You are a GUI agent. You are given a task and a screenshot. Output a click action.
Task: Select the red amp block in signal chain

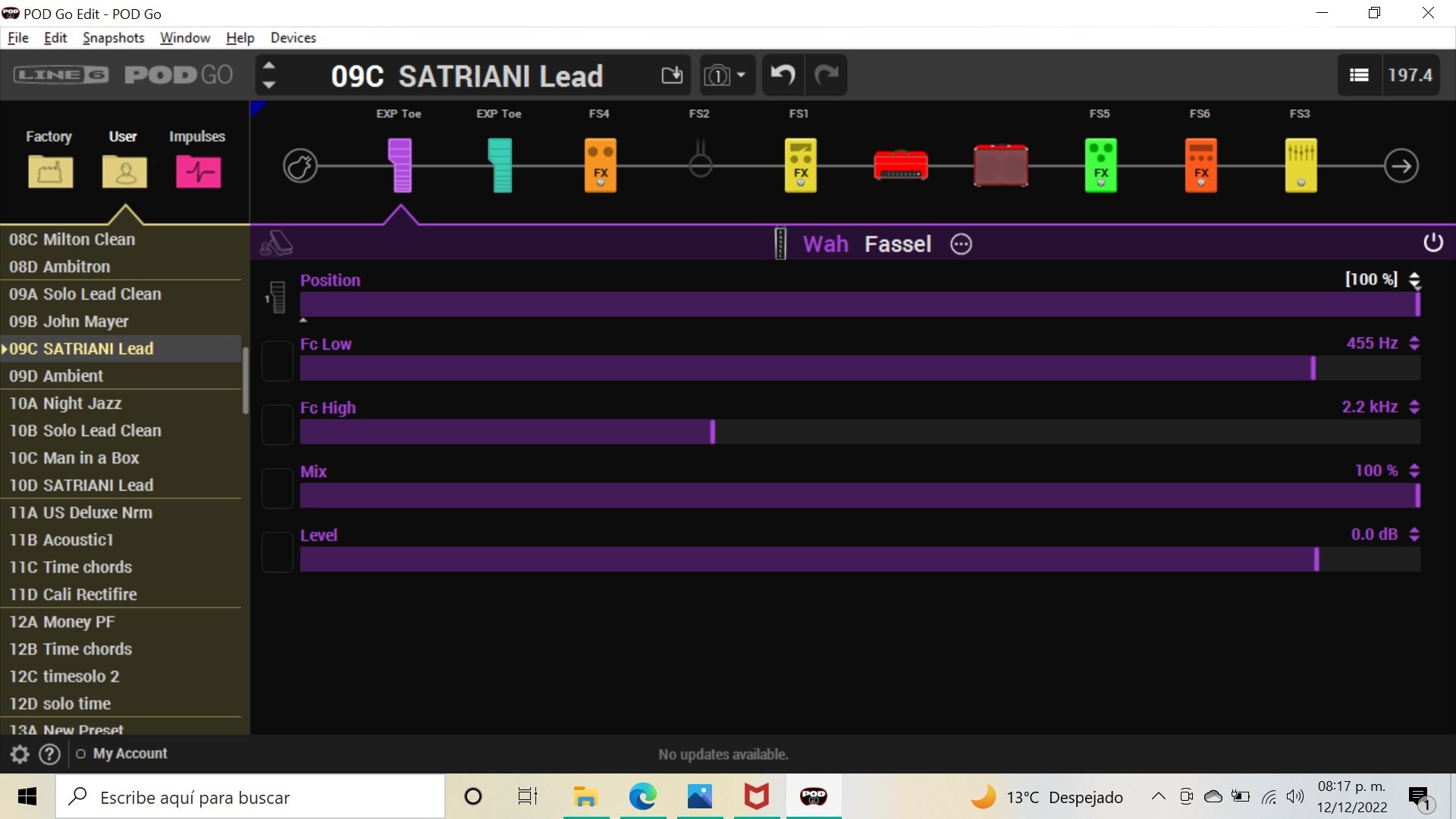click(900, 165)
